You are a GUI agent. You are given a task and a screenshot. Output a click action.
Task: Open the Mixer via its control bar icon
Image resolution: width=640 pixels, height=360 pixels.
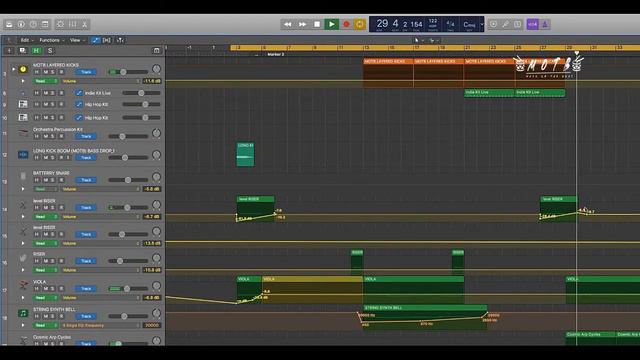pos(73,24)
